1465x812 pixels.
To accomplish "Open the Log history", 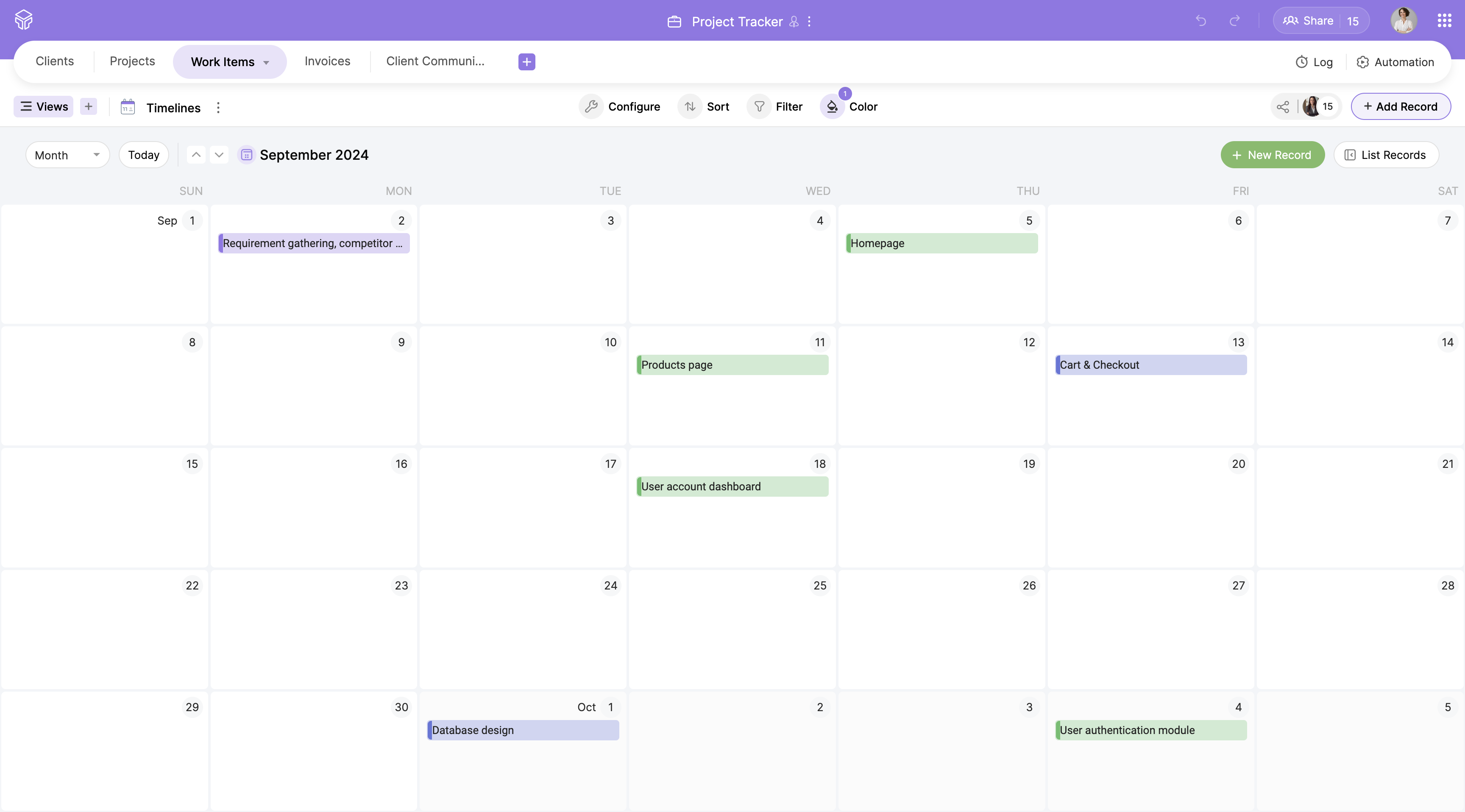I will pyautogui.click(x=1314, y=62).
